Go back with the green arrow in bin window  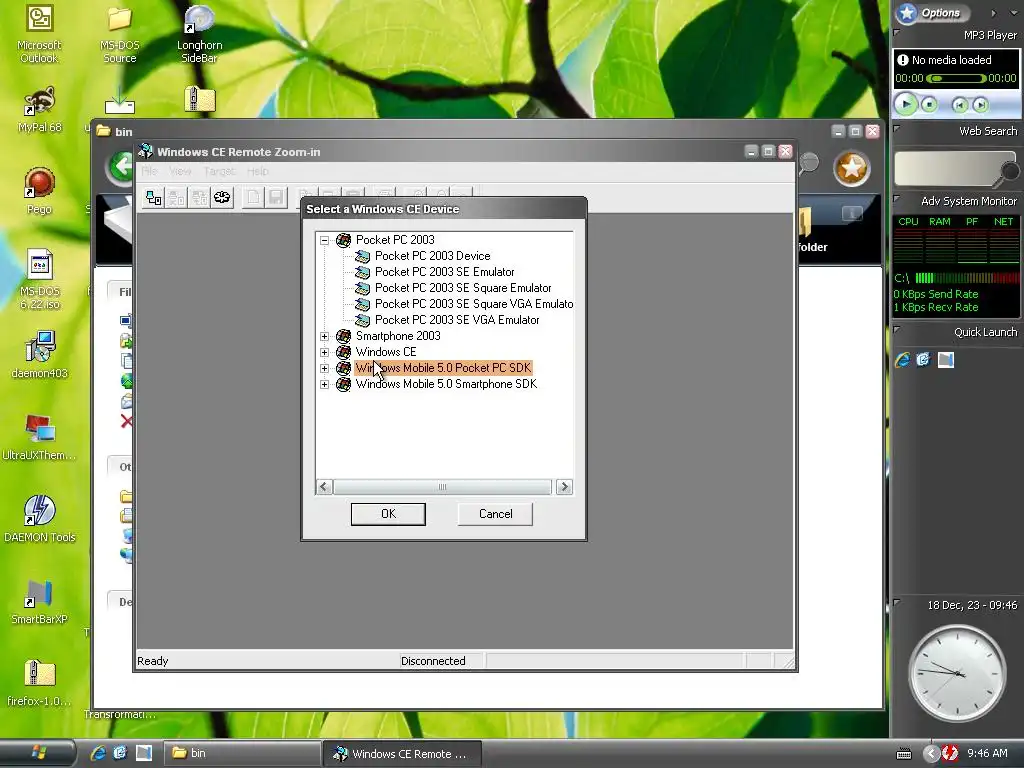point(120,167)
